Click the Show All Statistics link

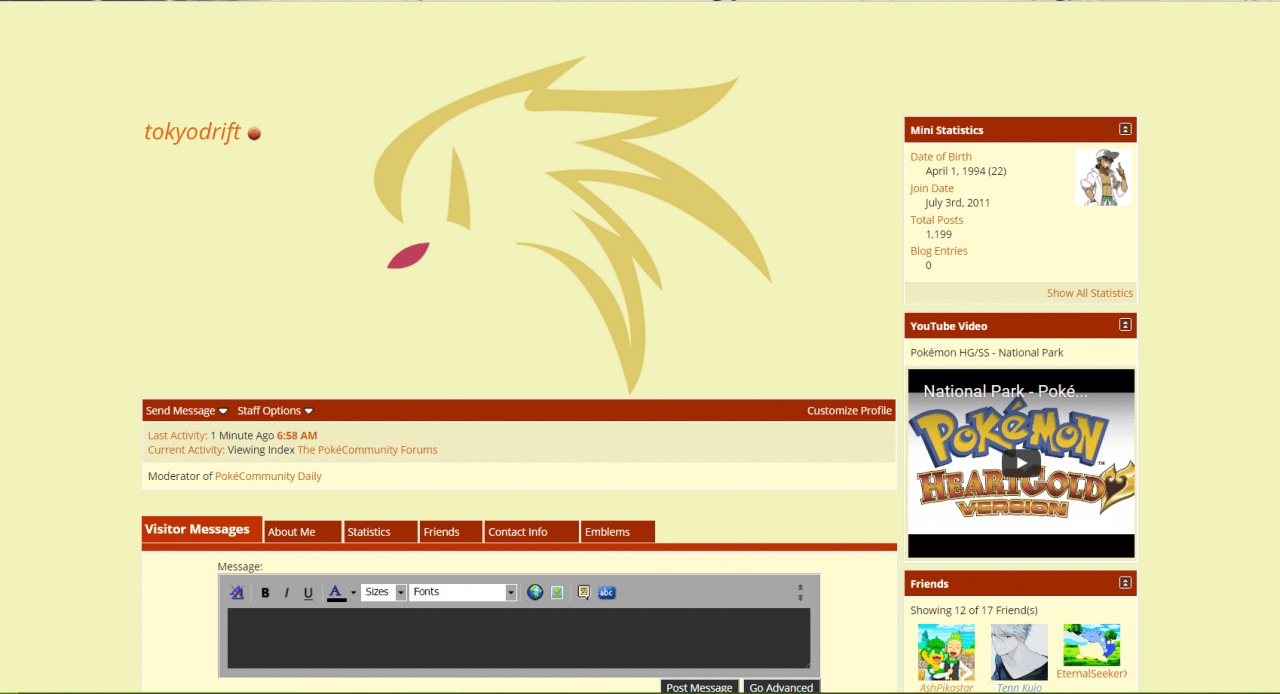coord(1090,293)
